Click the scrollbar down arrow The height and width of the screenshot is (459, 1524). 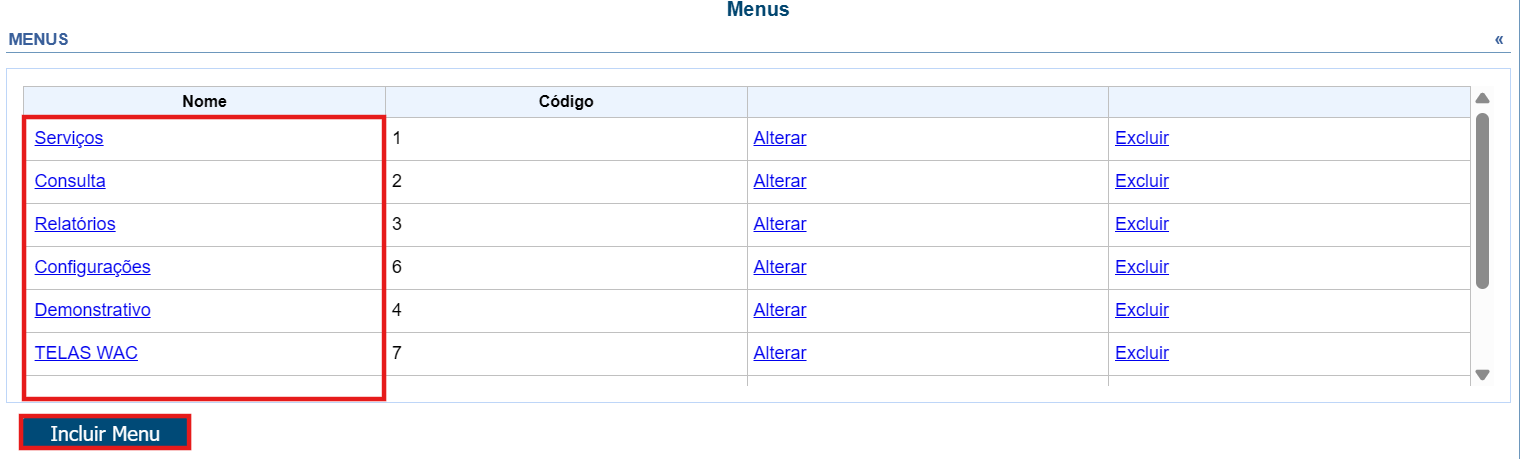[1483, 376]
